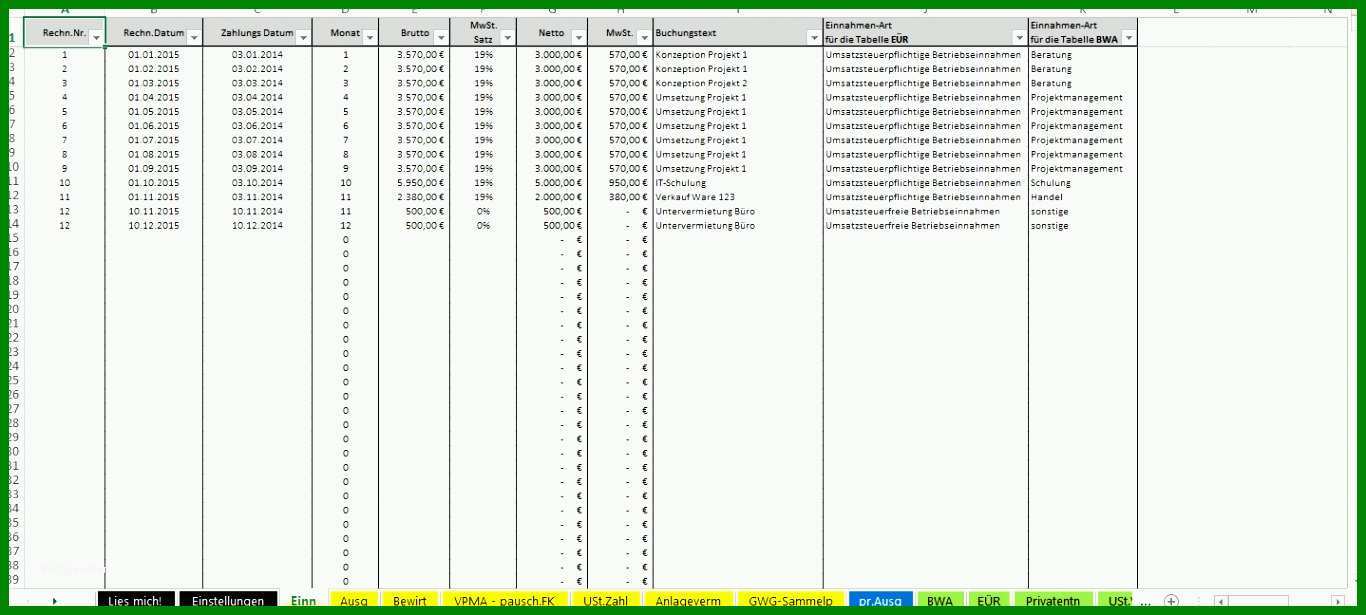Open the Buchungstext filter dropdown
The height and width of the screenshot is (615, 1366).
[814, 38]
